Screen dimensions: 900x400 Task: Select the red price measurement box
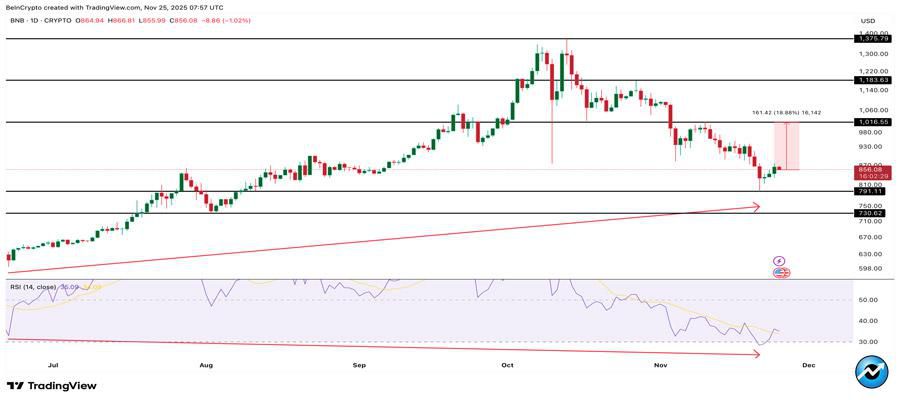(786, 146)
